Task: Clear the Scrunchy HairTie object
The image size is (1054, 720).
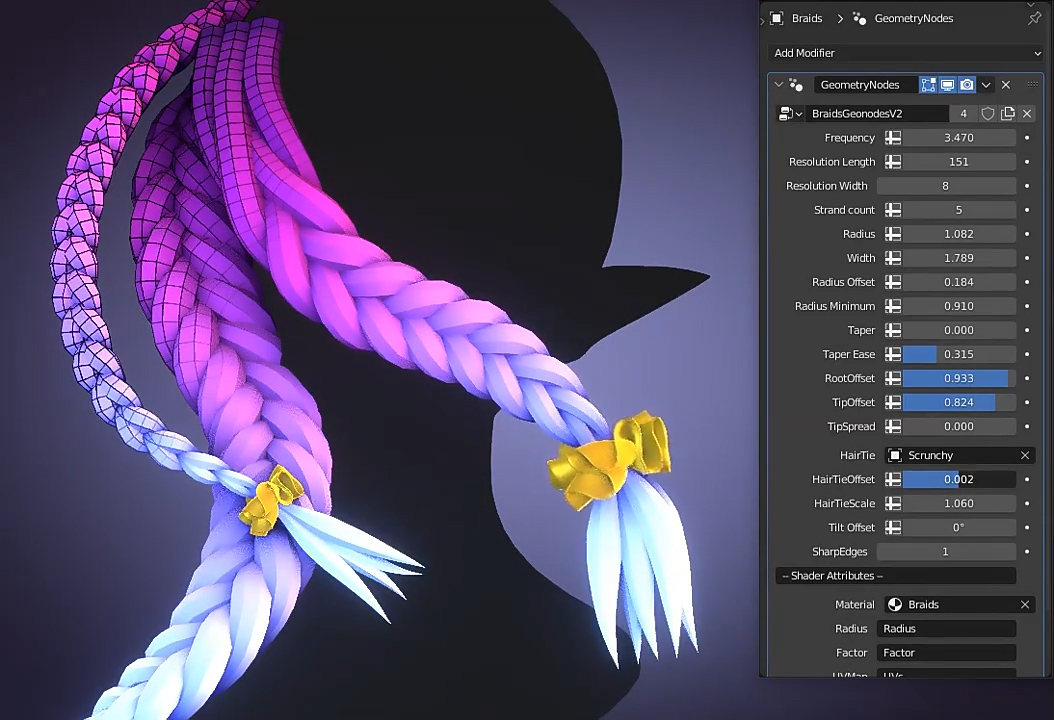Action: pyautogui.click(x=1025, y=455)
